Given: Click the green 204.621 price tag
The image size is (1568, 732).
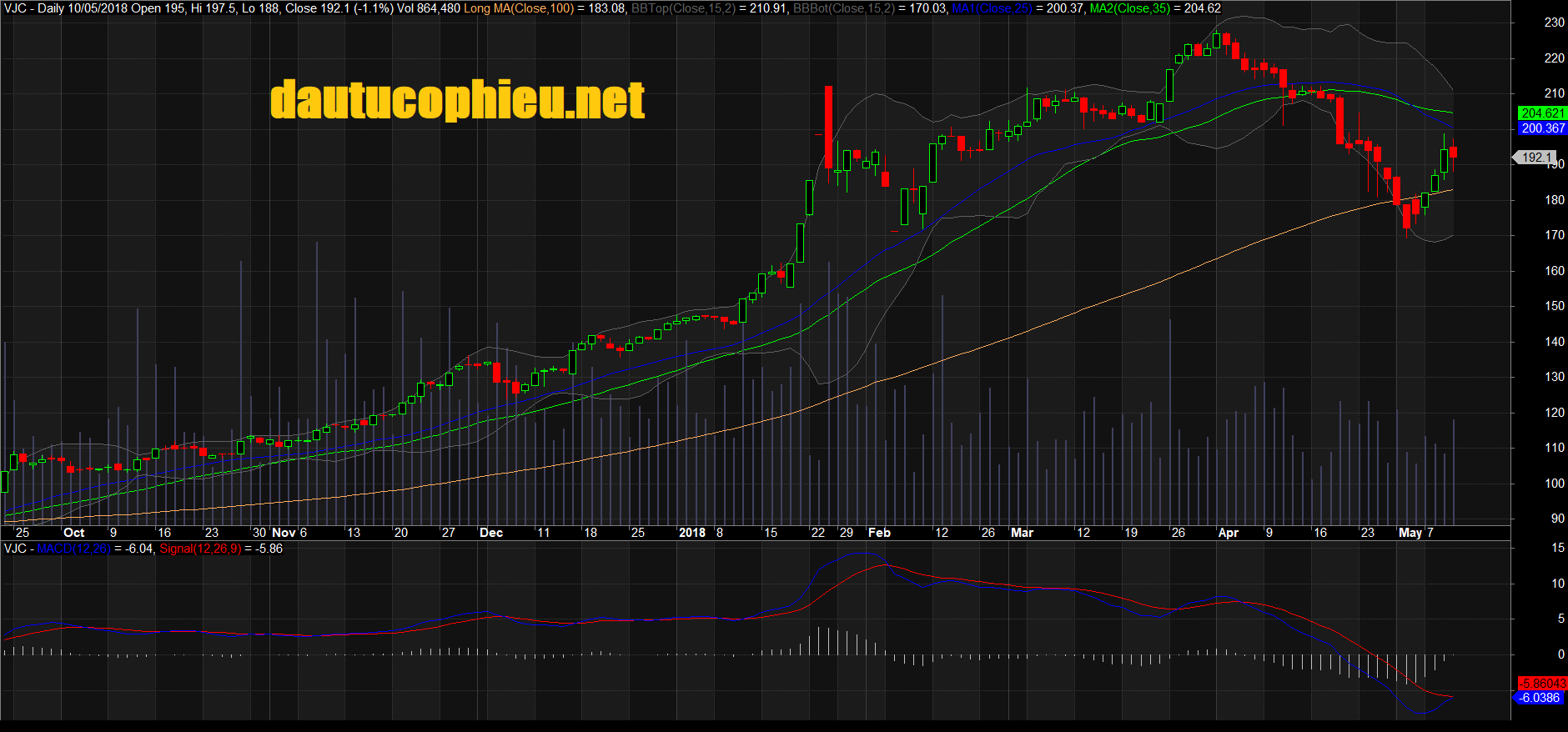Looking at the screenshot, I should pos(1542,113).
